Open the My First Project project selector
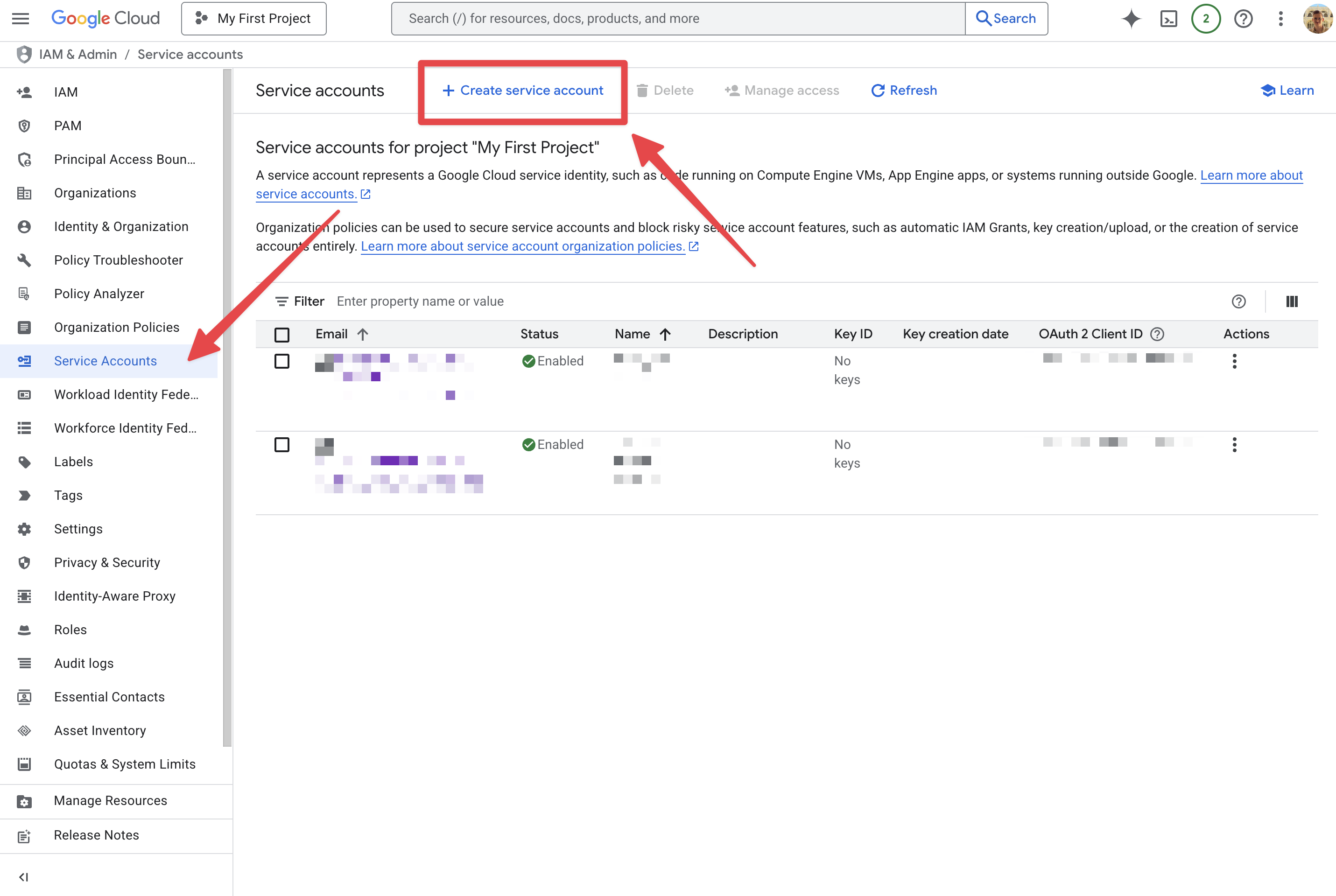This screenshot has height=896, width=1336. (x=254, y=18)
